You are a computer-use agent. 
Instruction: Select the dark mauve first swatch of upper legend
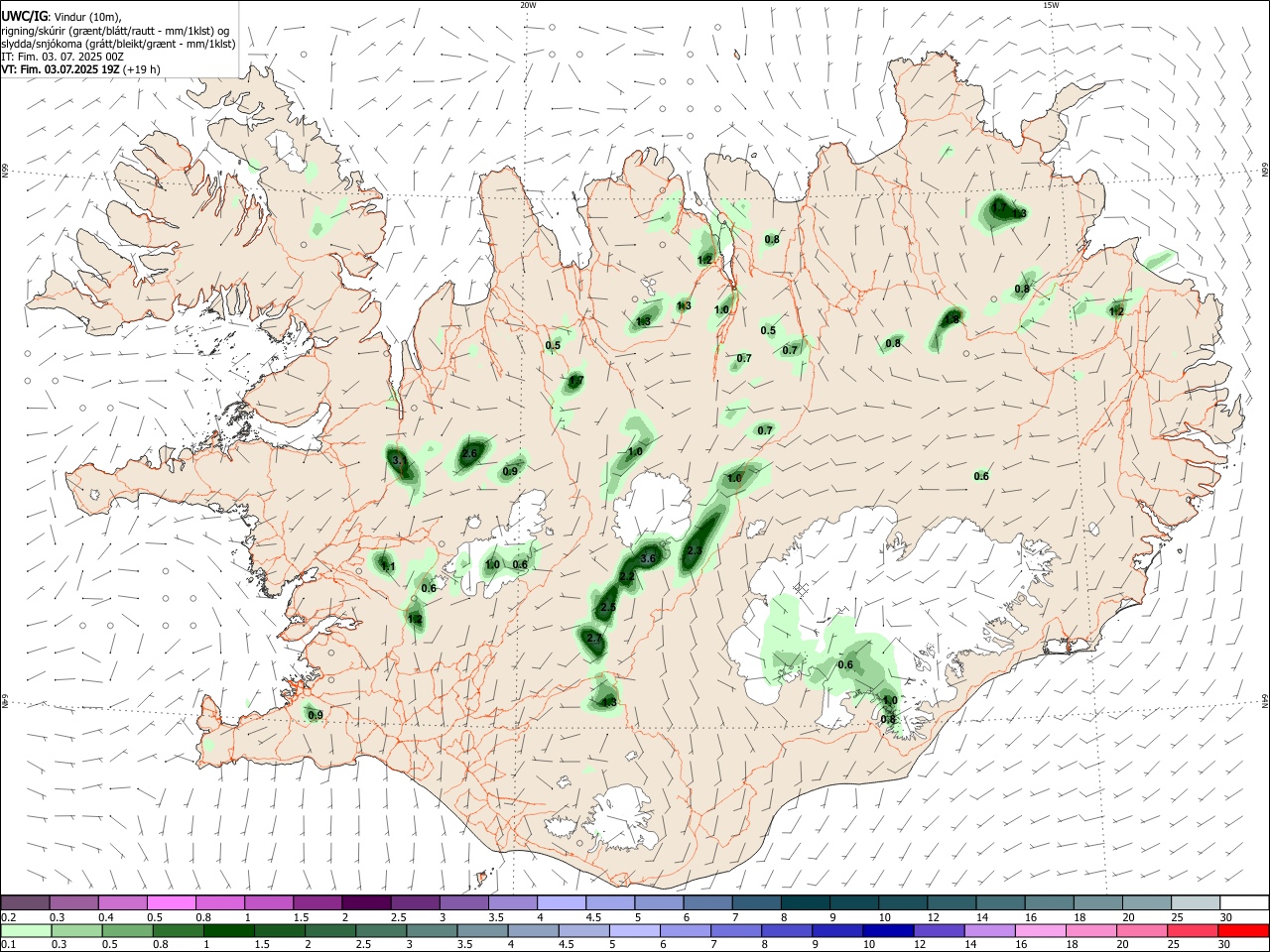25,902
